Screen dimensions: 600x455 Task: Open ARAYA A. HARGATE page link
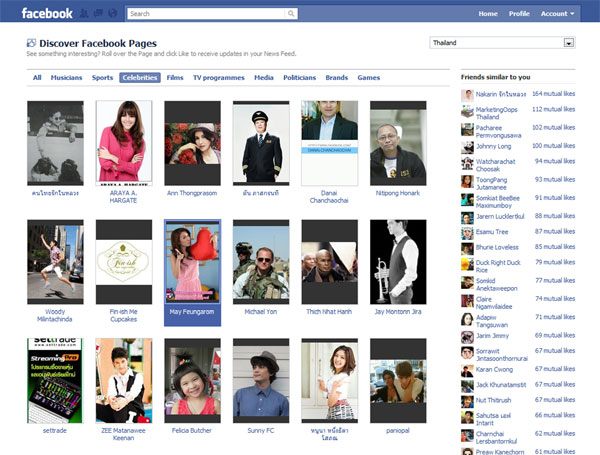point(123,197)
